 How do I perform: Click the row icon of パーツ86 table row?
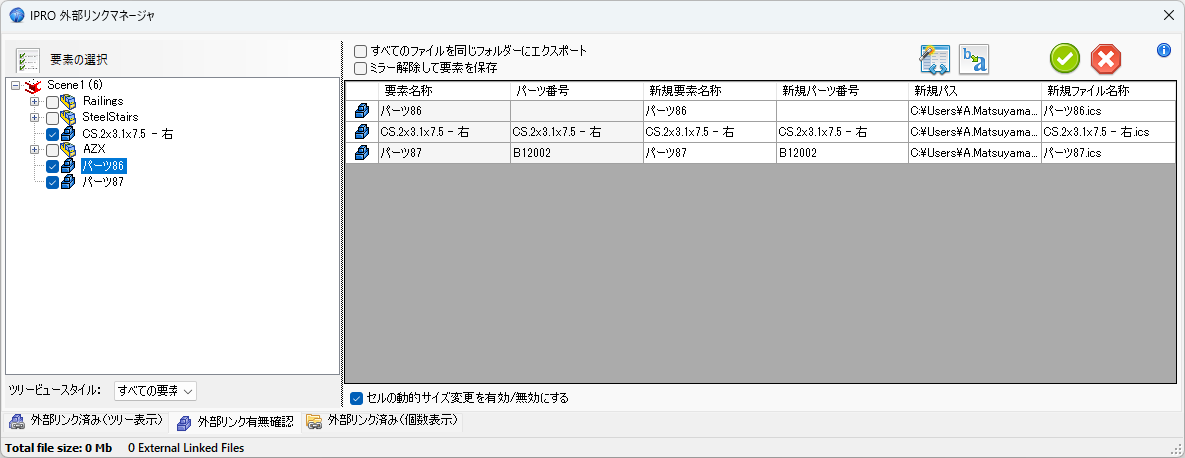[x=361, y=111]
